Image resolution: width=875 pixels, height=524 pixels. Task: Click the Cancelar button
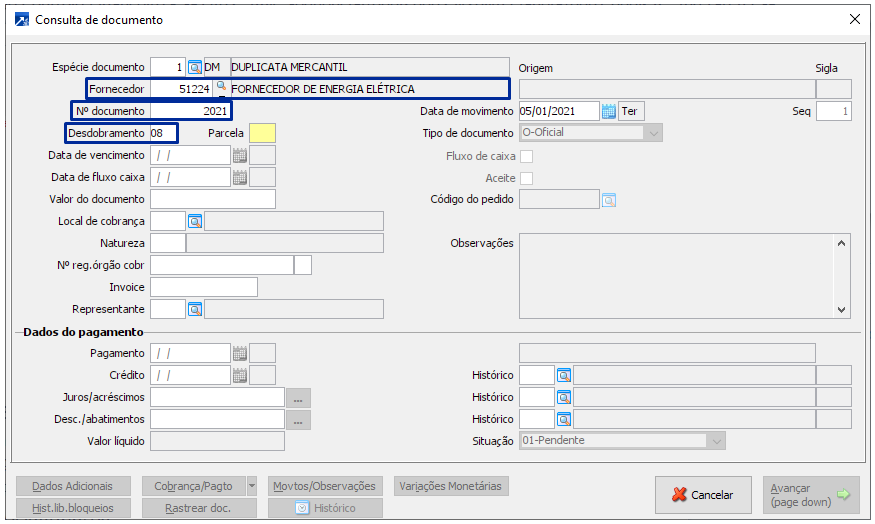(702, 495)
